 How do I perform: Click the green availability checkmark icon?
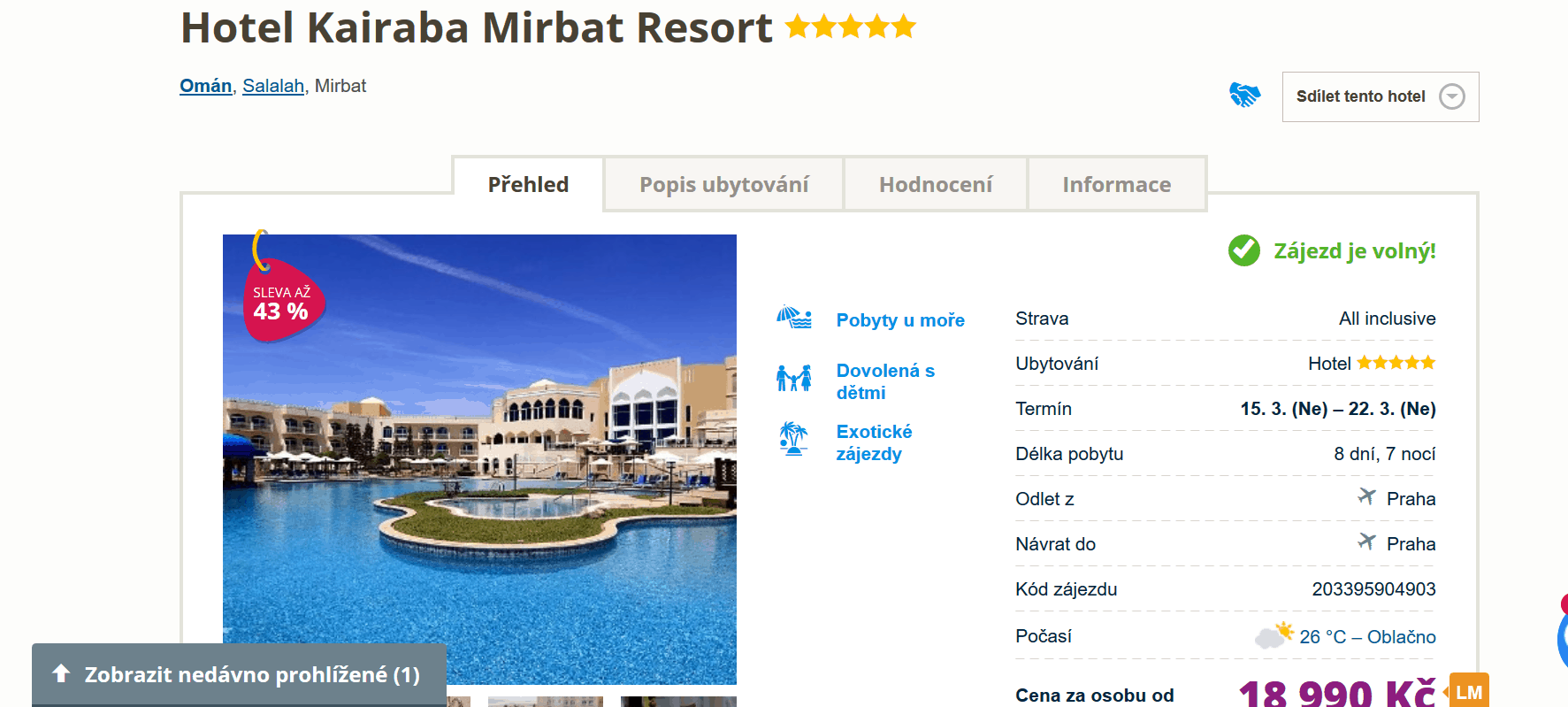click(1244, 250)
